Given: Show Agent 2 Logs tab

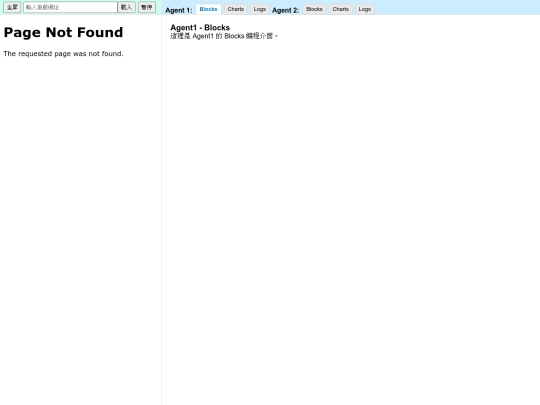Looking at the screenshot, I should click(x=364, y=9).
